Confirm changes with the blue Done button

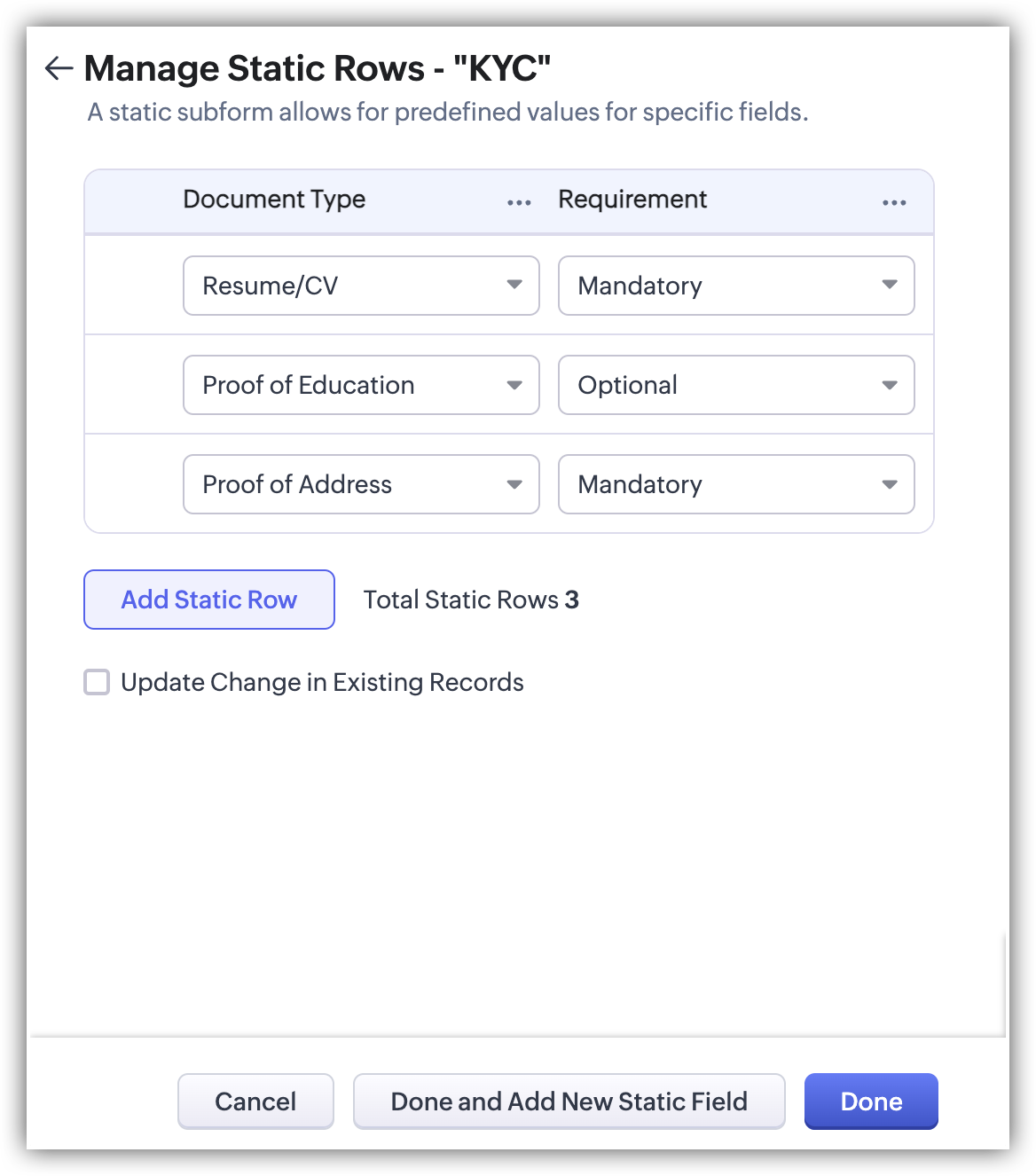click(871, 1102)
